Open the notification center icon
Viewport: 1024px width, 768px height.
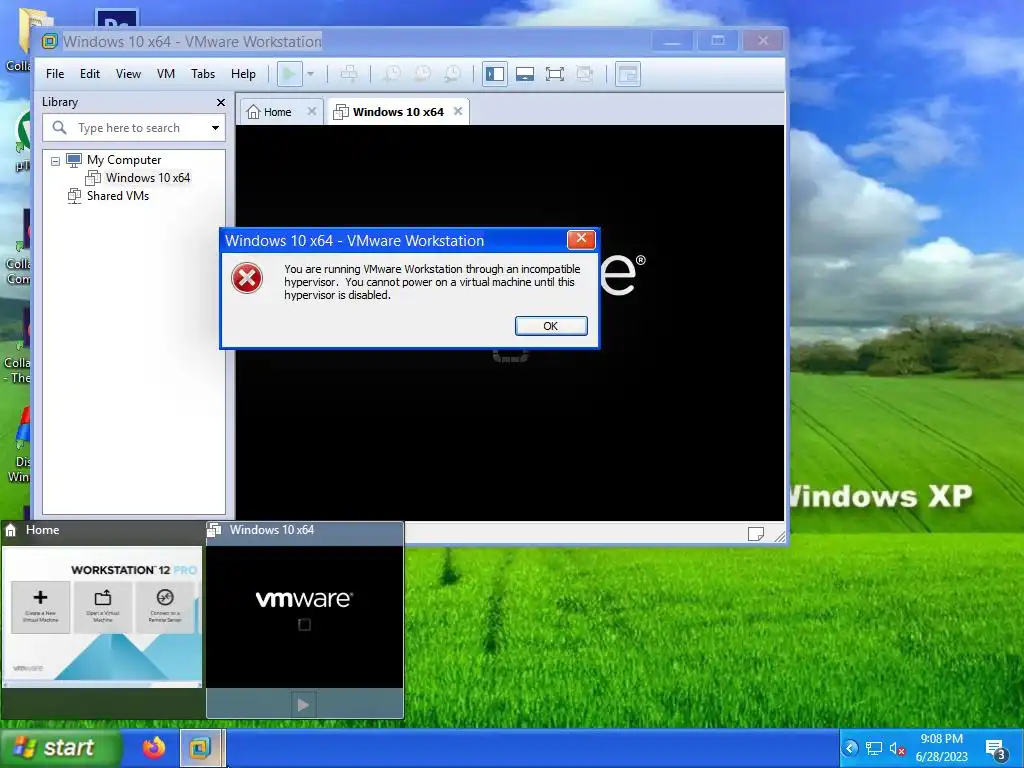[996, 749]
